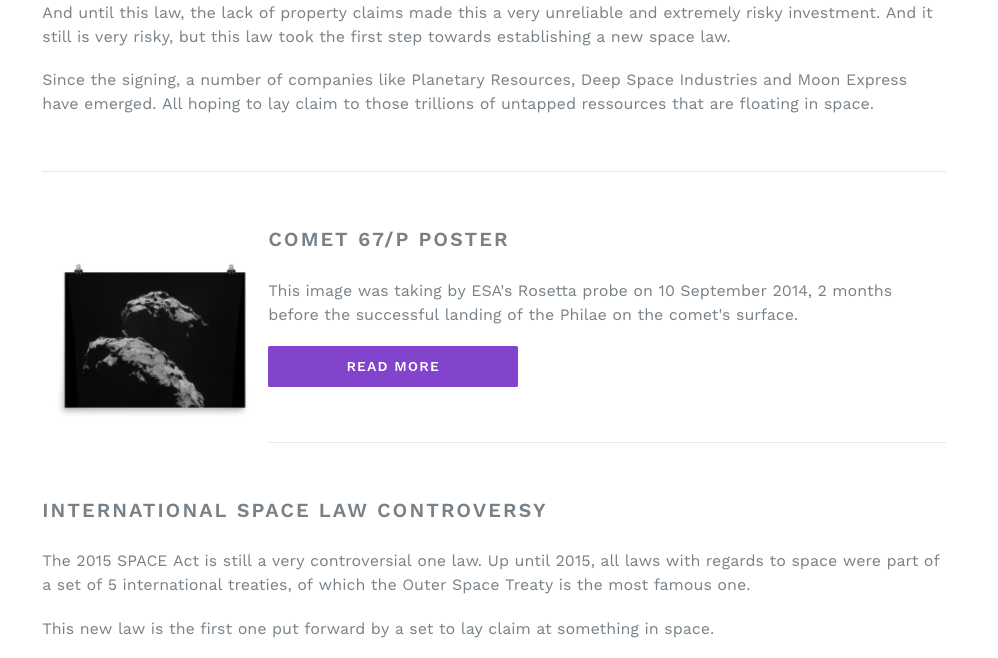Click the paragraph starting "Since the signing"

(475, 92)
